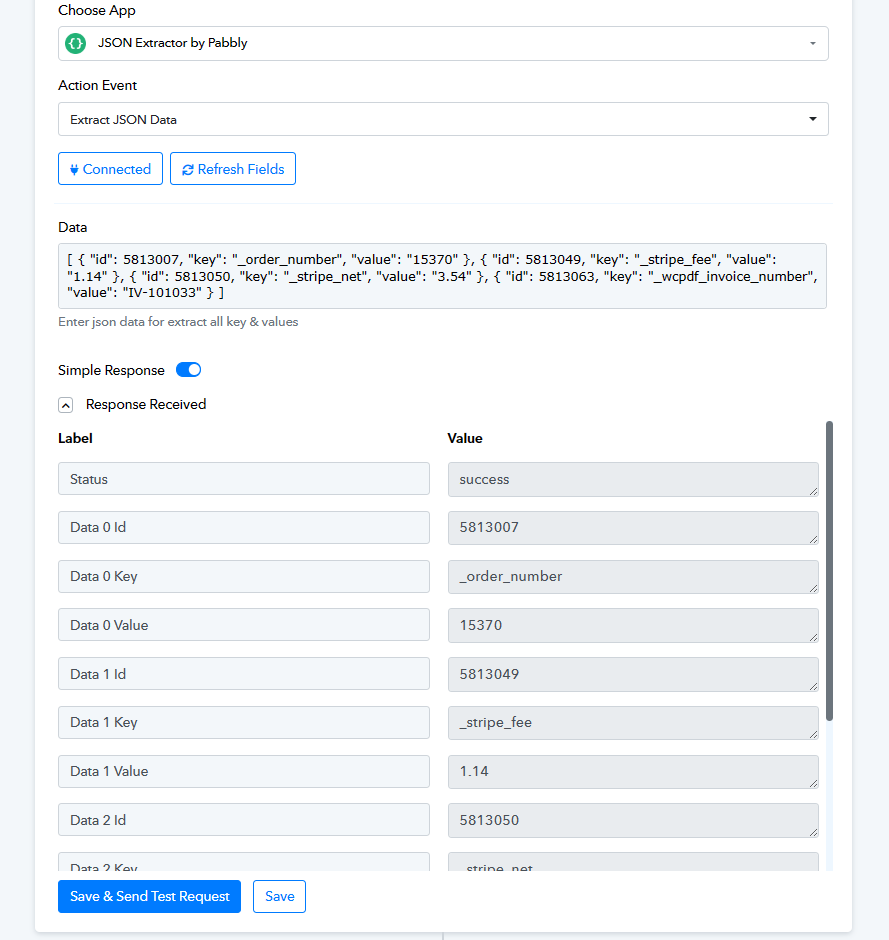Screen dimensions: 889x940
Task: Click the refresh arrows icon
Action: tap(188, 170)
